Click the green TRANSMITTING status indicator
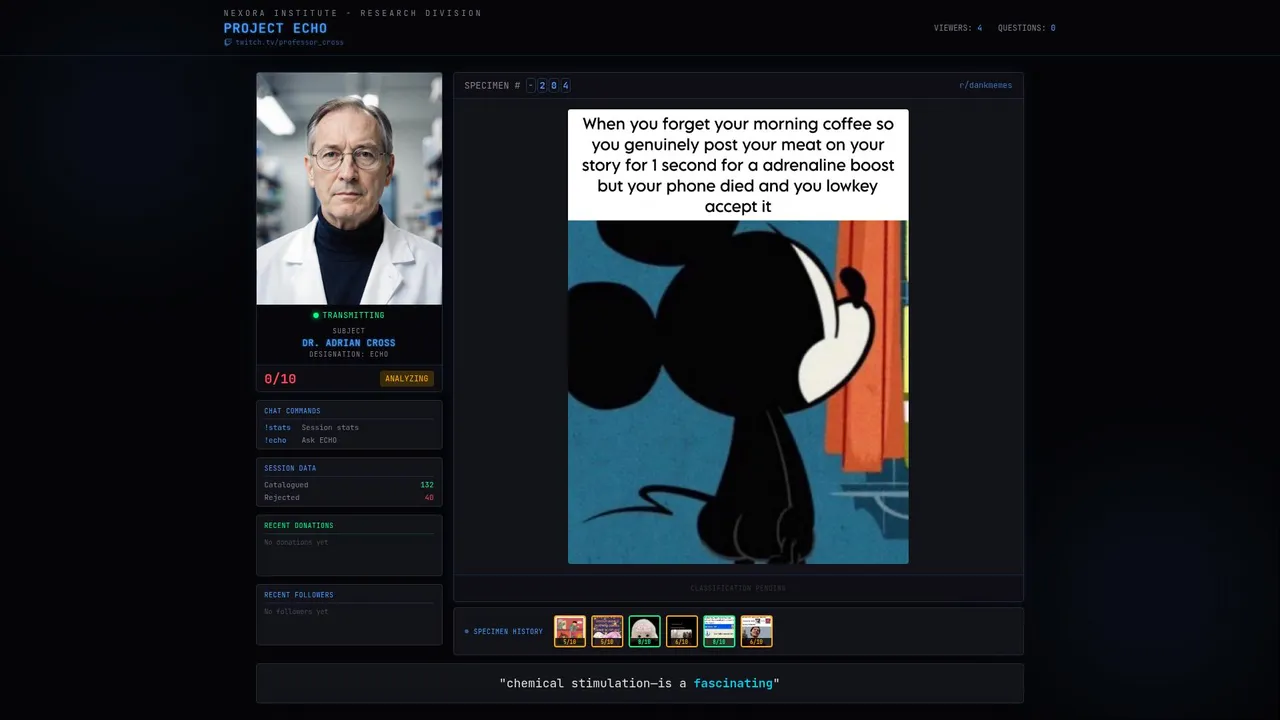The width and height of the screenshot is (1280, 720). click(349, 315)
